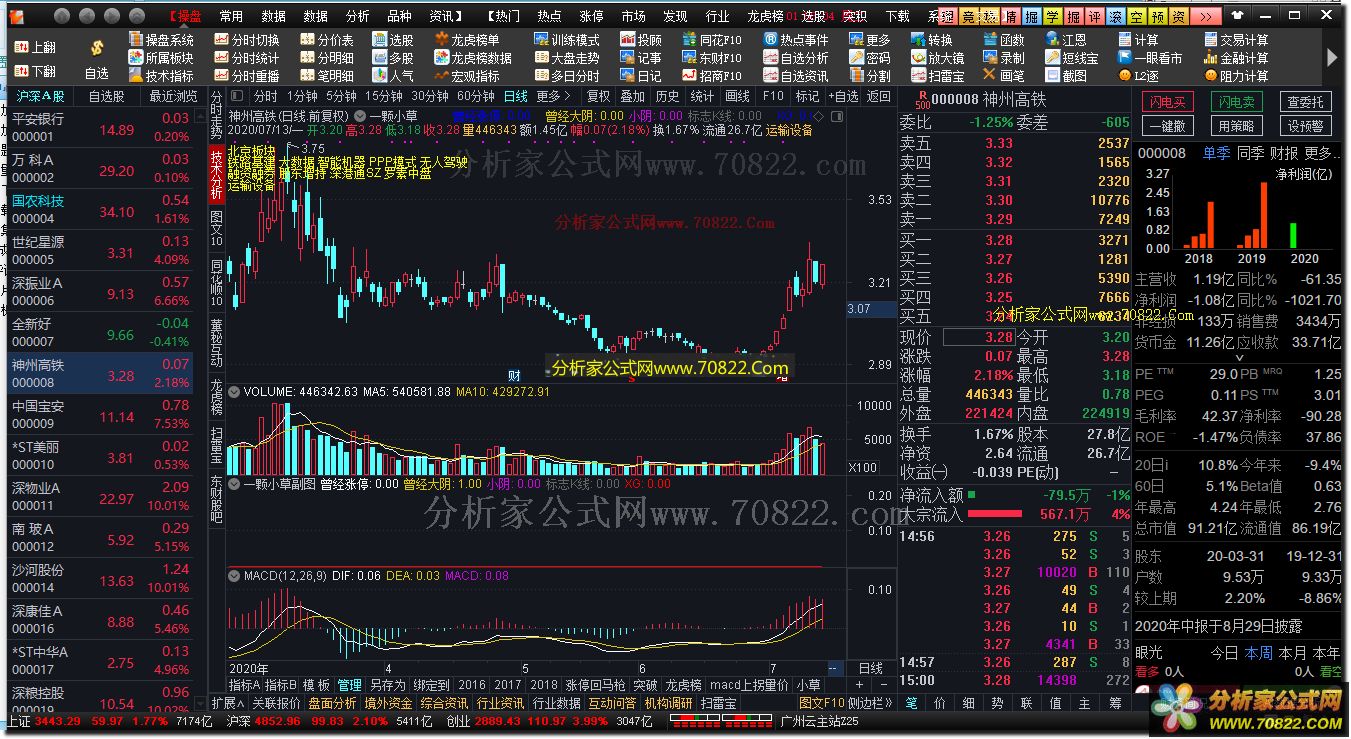Switch to the 自选股 tab
This screenshot has height=739, width=1351.
pos(106,97)
